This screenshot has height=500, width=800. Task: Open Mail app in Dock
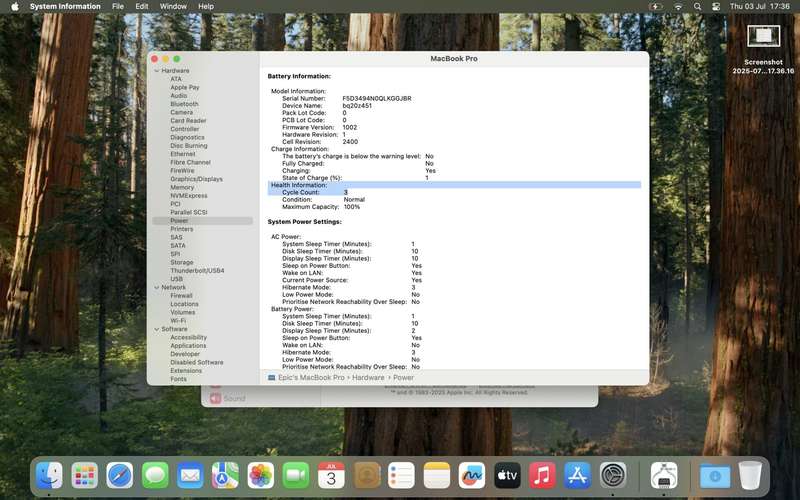(190, 475)
